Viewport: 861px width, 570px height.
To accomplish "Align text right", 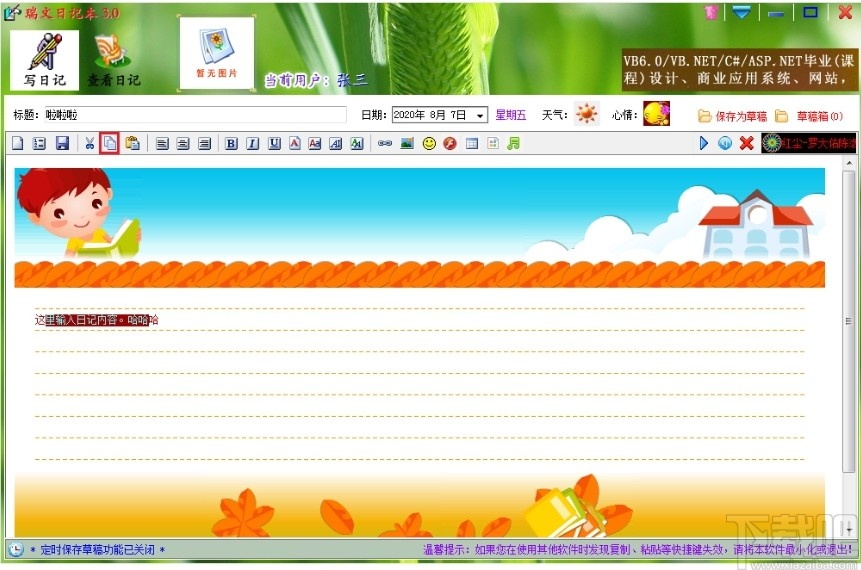I will (204, 144).
